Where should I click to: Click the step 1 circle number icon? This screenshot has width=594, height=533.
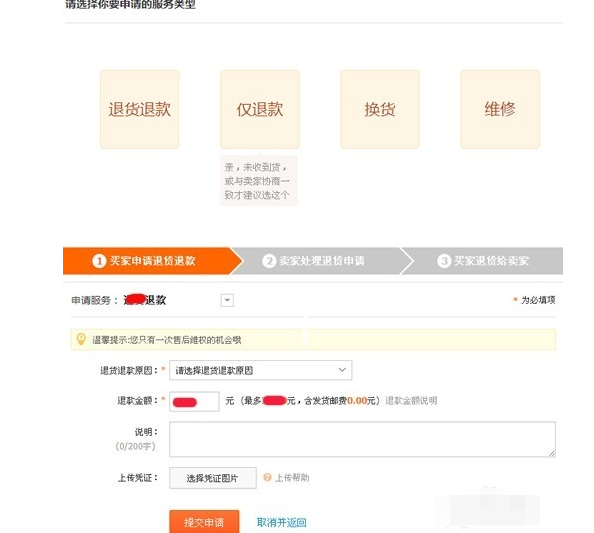click(x=99, y=261)
